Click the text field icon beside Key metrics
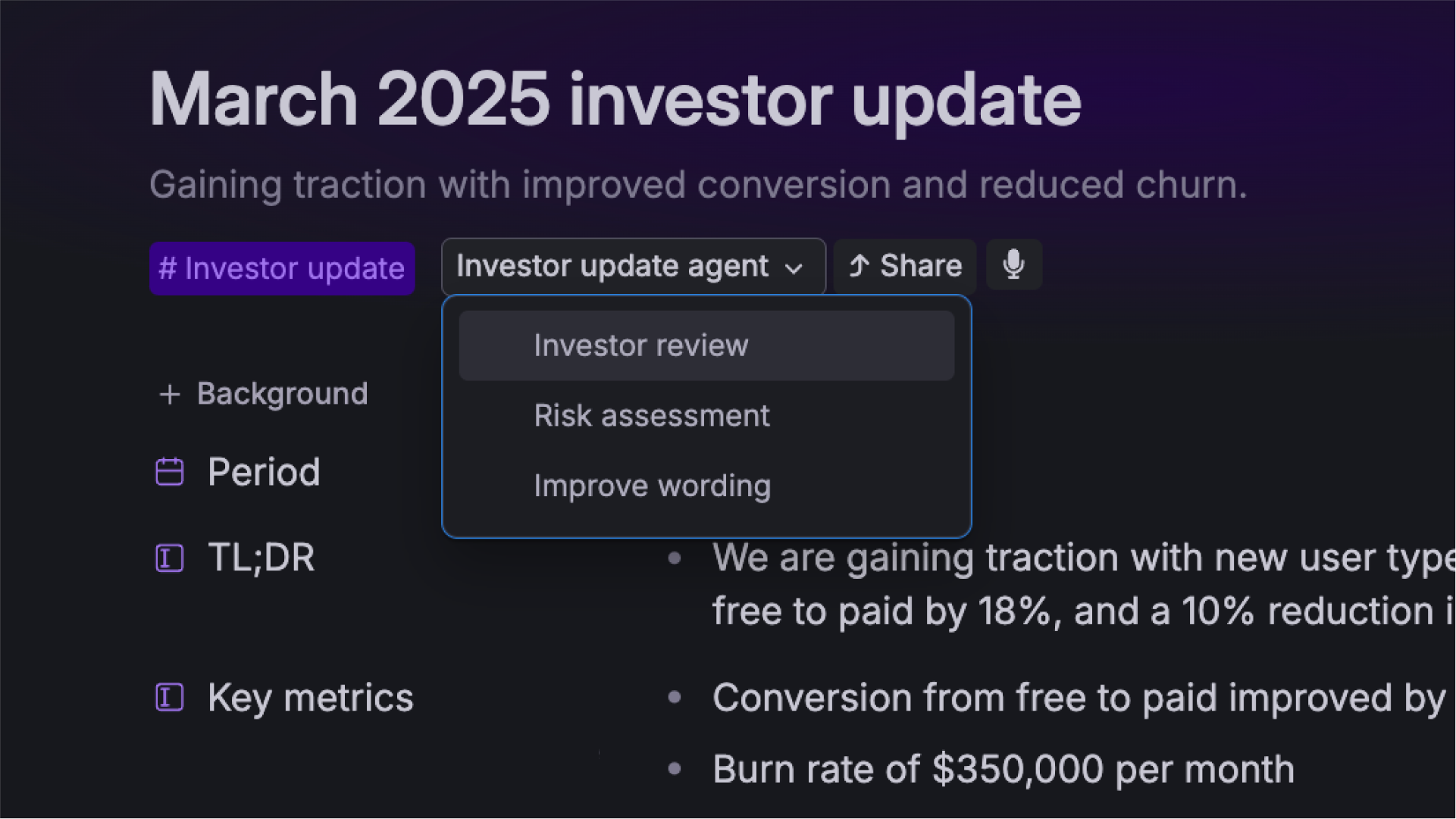Image resolution: width=1456 pixels, height=819 pixels. 170,697
